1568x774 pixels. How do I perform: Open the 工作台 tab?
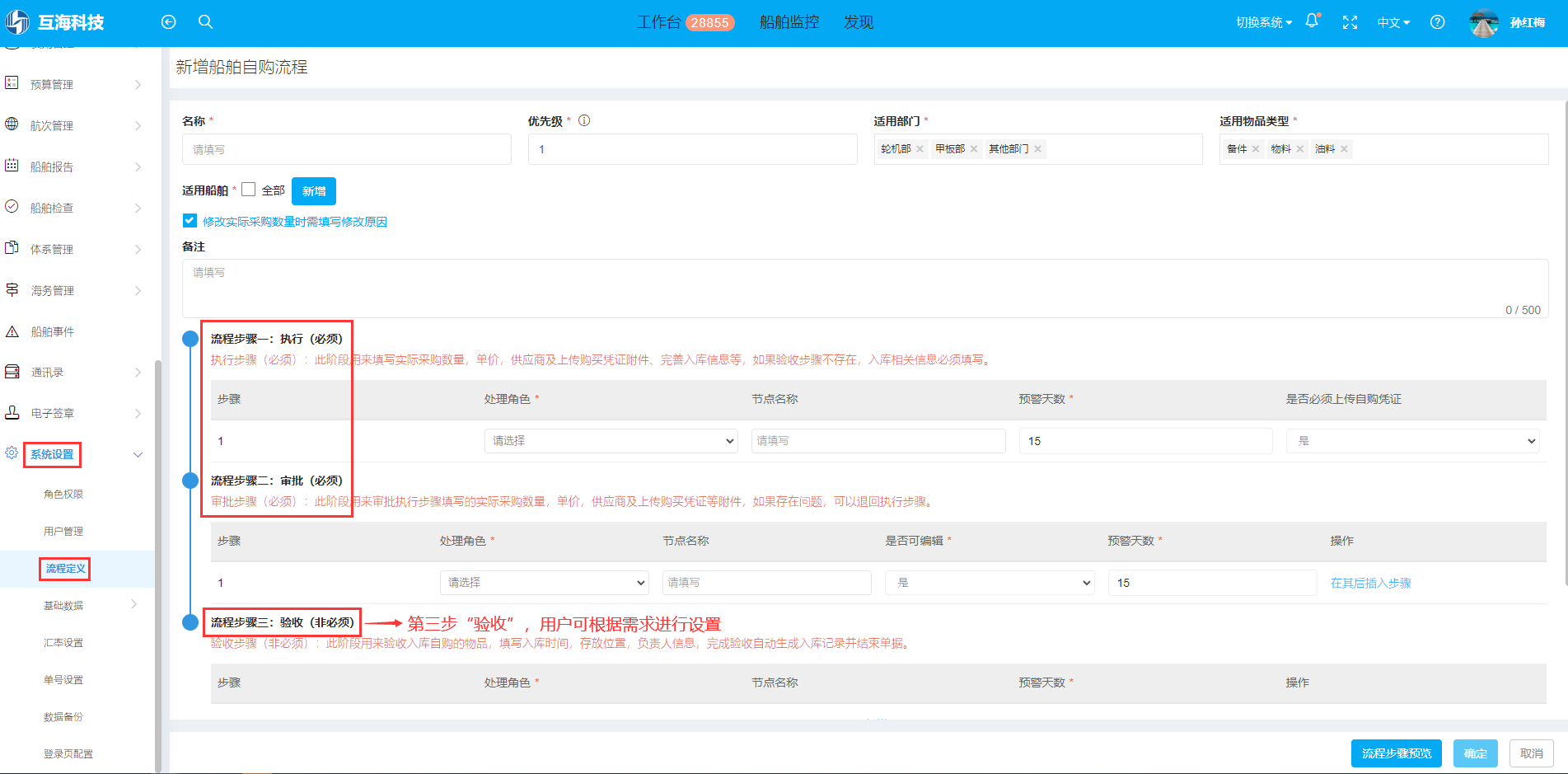[658, 22]
